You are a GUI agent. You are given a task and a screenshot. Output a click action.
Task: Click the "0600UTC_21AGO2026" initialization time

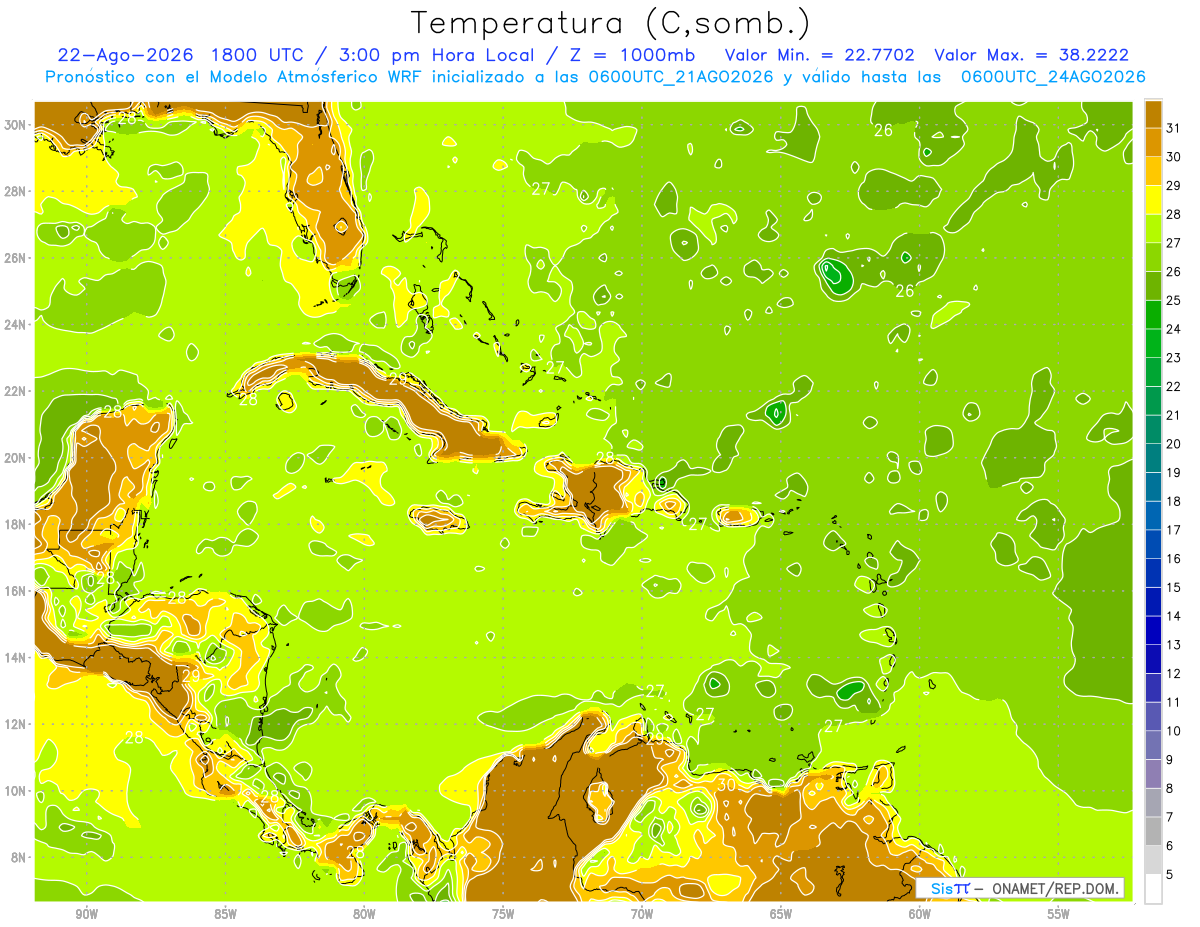click(x=679, y=77)
